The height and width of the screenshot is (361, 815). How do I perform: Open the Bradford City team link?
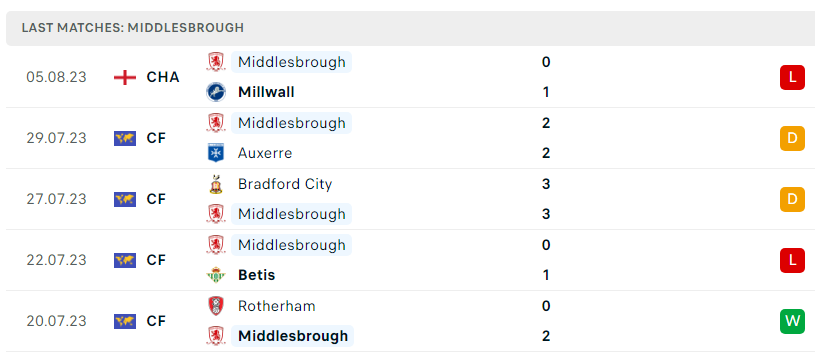(x=285, y=184)
